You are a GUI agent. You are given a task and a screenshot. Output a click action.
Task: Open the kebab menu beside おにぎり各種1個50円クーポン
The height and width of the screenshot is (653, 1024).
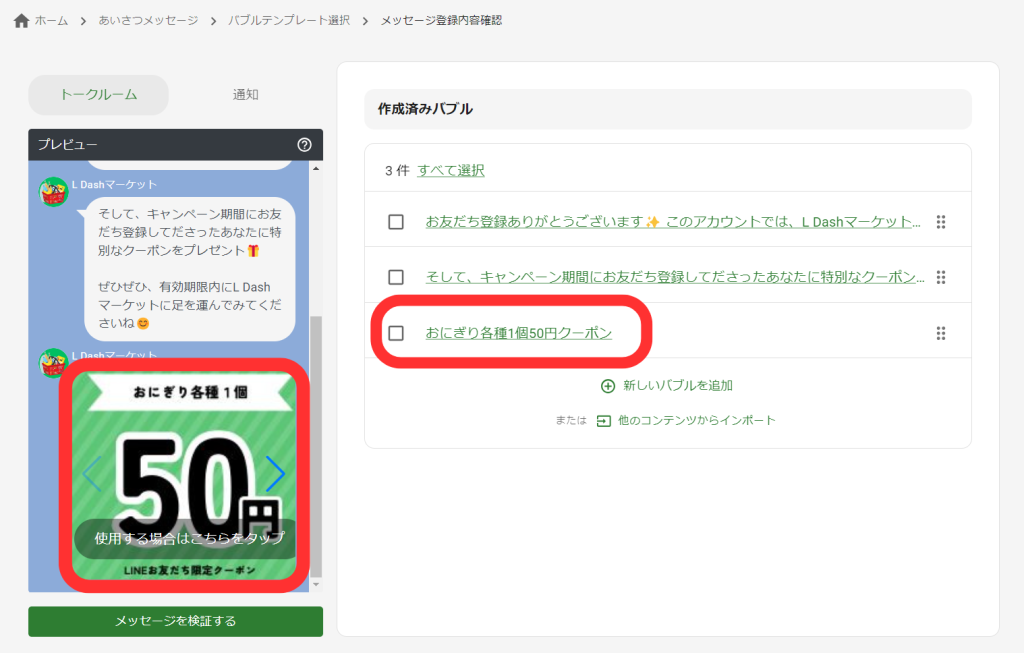tap(940, 333)
